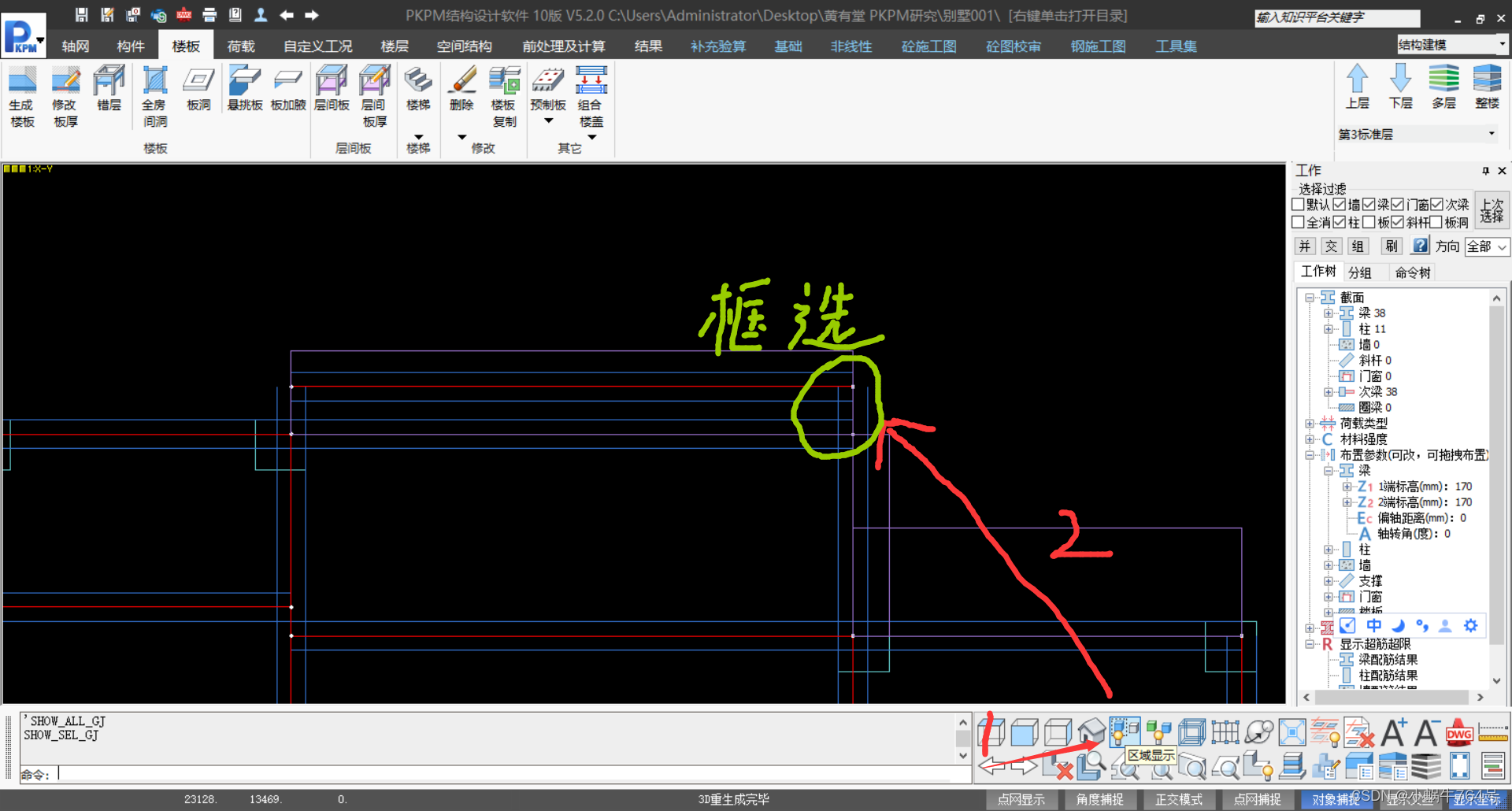This screenshot has height=811, width=1512.
Task: Open the 方向 全部 dropdown
Action: pos(1487,246)
